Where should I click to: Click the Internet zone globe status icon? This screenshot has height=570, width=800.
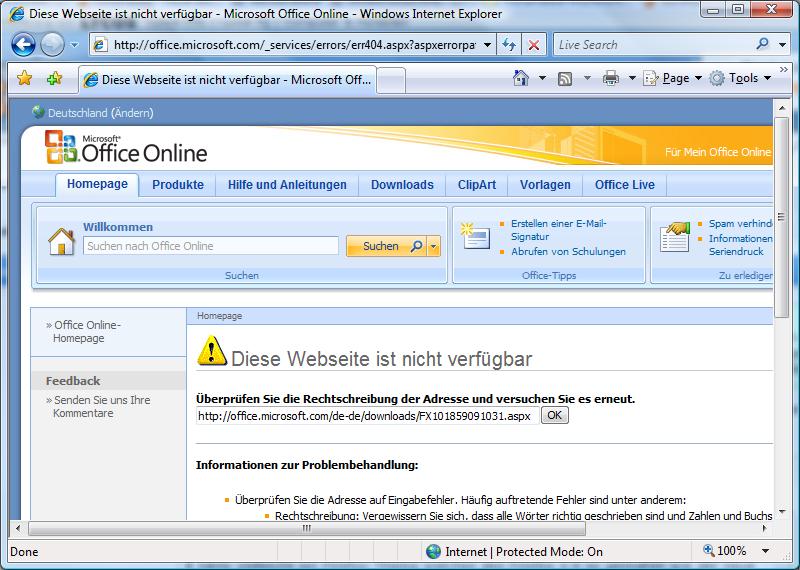pos(433,551)
